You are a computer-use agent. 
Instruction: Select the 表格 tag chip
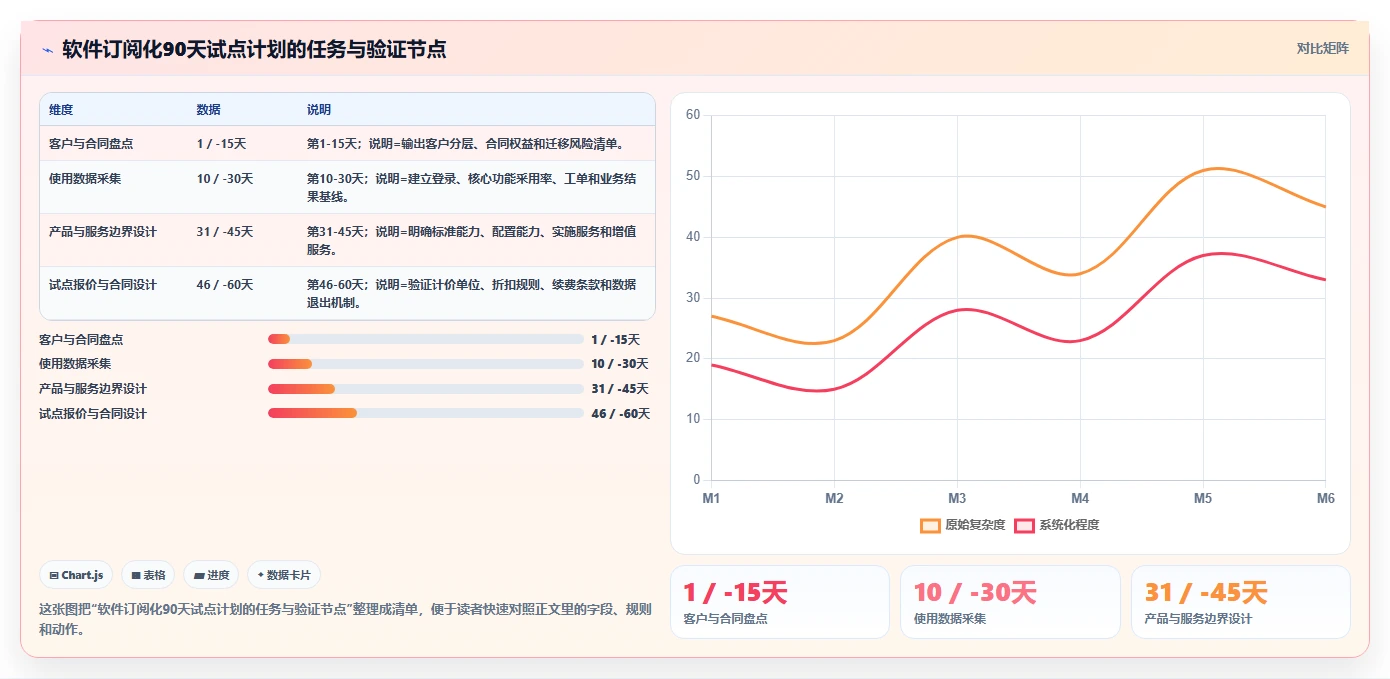pos(148,575)
